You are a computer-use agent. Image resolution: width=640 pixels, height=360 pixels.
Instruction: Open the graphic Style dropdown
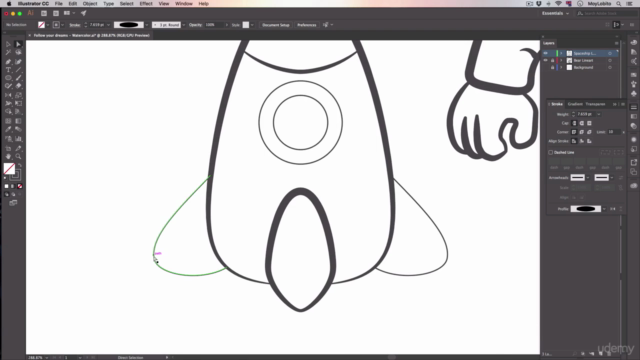[x=252, y=25]
